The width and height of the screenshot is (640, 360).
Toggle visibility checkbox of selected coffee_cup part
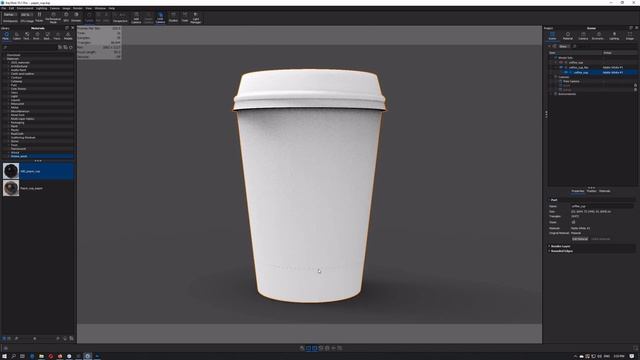(x=566, y=72)
